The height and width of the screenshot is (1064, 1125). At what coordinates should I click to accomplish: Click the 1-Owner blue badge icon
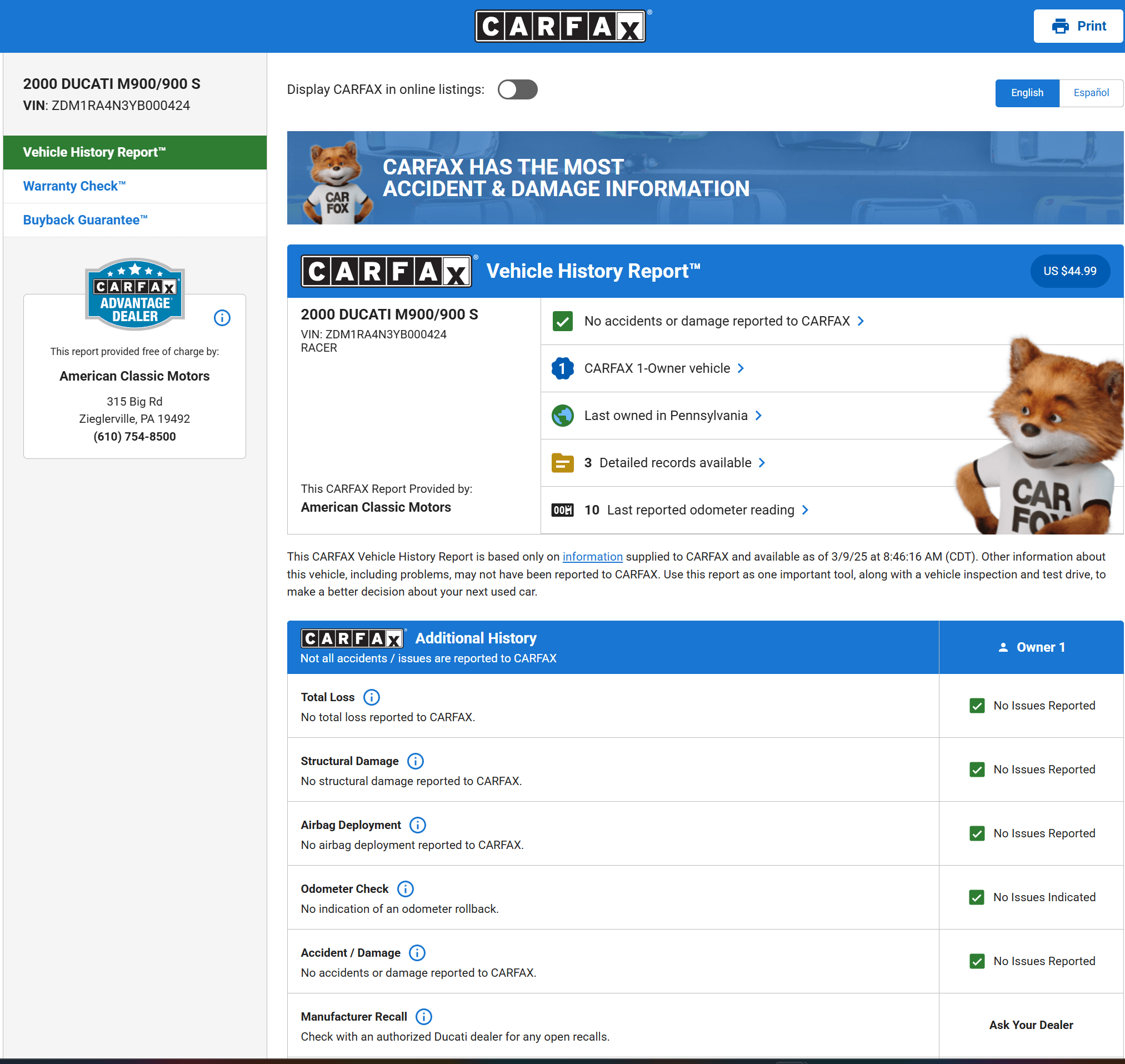pos(562,369)
